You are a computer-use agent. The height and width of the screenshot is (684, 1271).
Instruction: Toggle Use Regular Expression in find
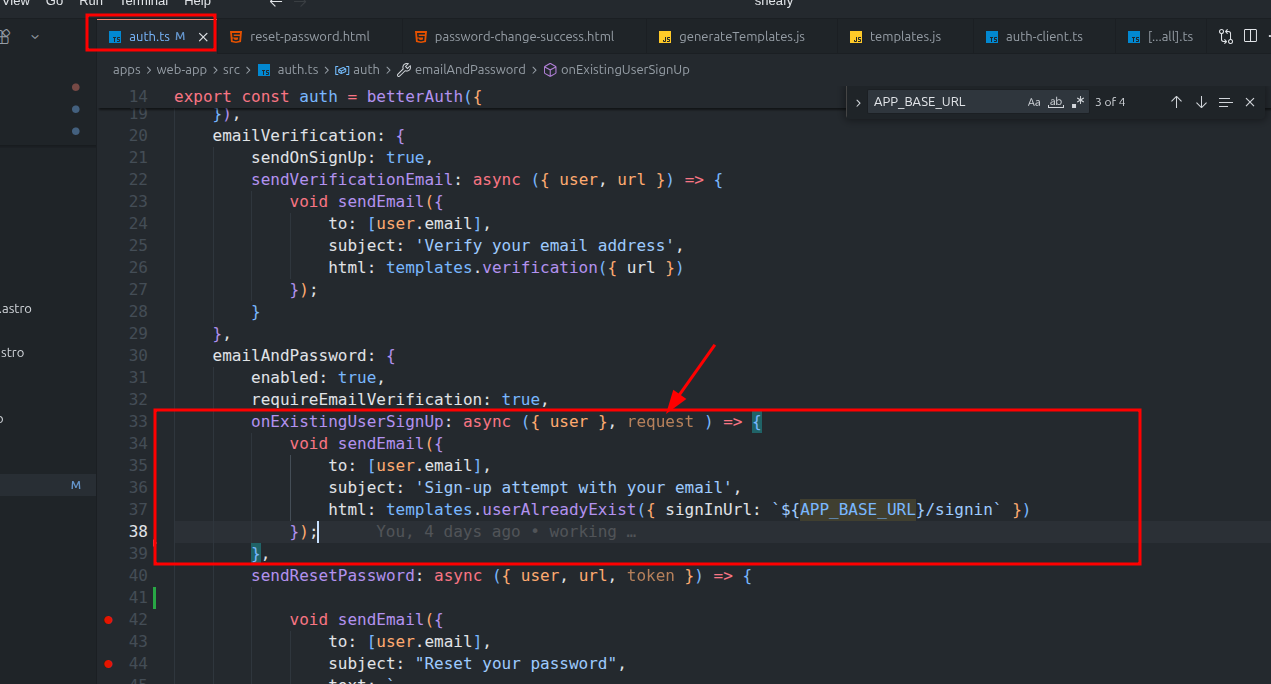(x=1078, y=102)
